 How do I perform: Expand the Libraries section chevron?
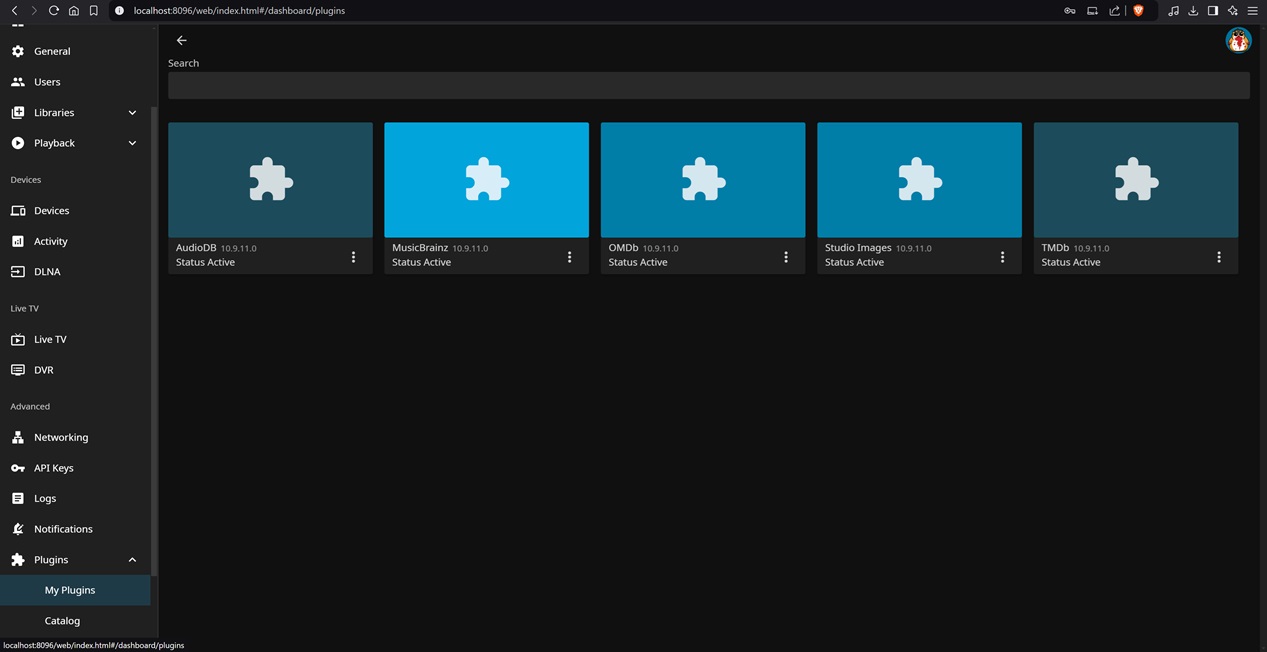click(132, 113)
